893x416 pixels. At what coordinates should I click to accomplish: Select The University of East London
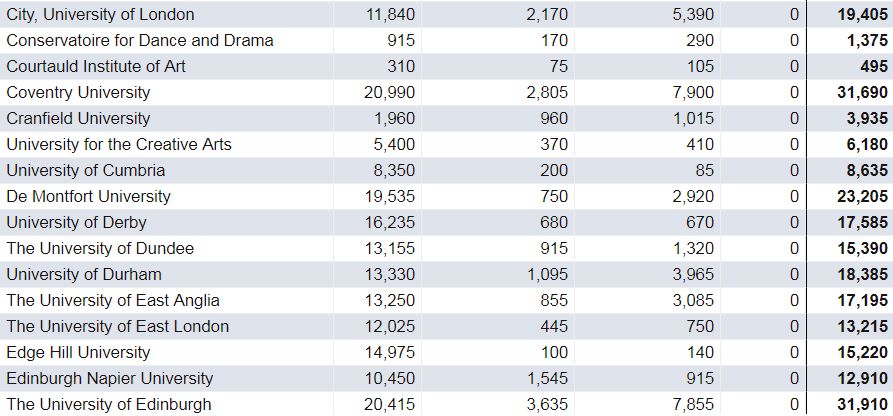(117, 327)
